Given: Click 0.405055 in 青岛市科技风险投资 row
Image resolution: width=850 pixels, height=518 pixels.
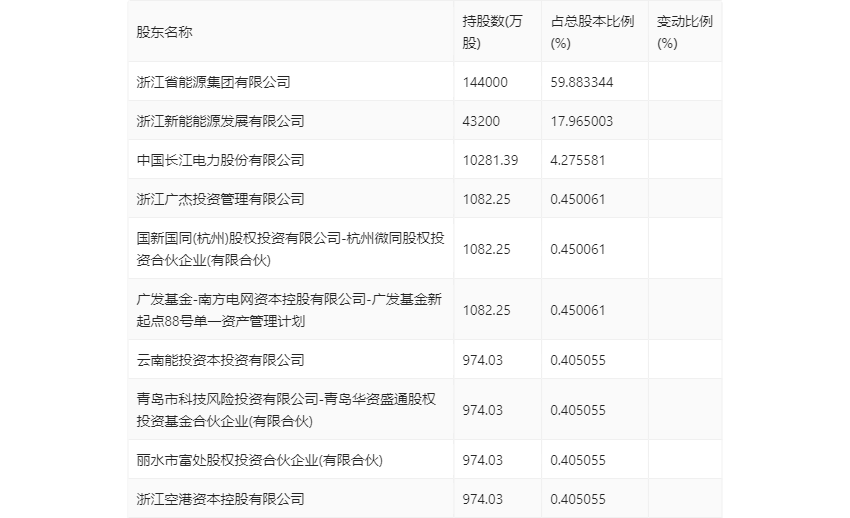Looking at the screenshot, I should pos(578,410).
